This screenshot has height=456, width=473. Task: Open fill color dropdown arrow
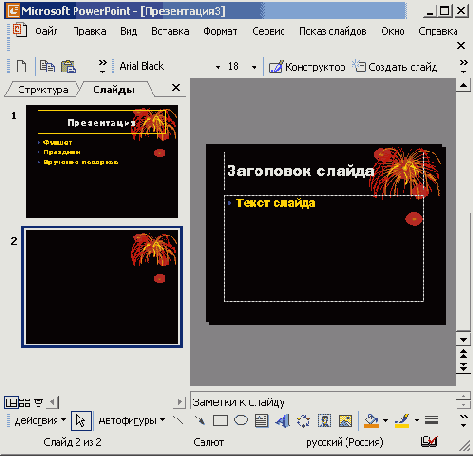(386, 420)
